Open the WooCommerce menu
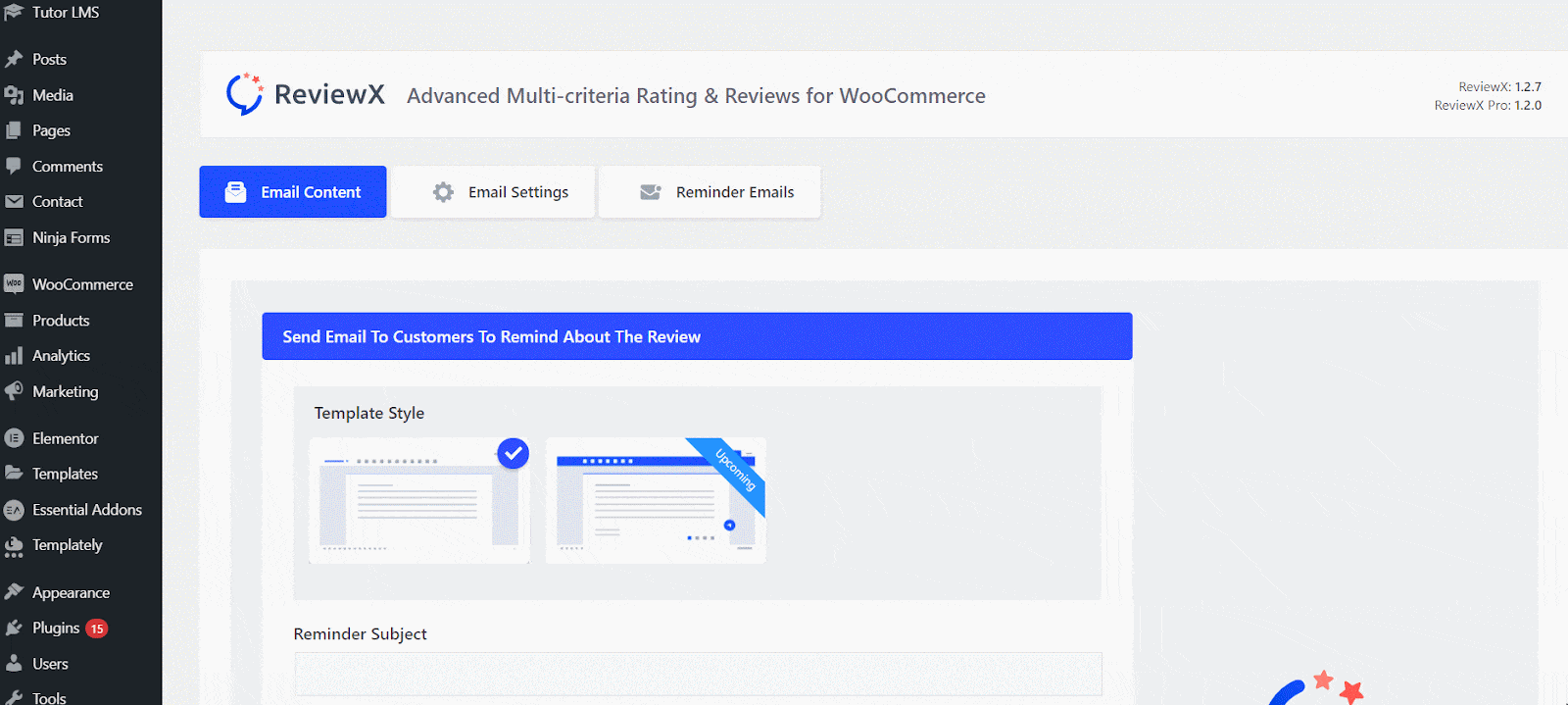Image resolution: width=1568 pixels, height=705 pixels. [82, 284]
